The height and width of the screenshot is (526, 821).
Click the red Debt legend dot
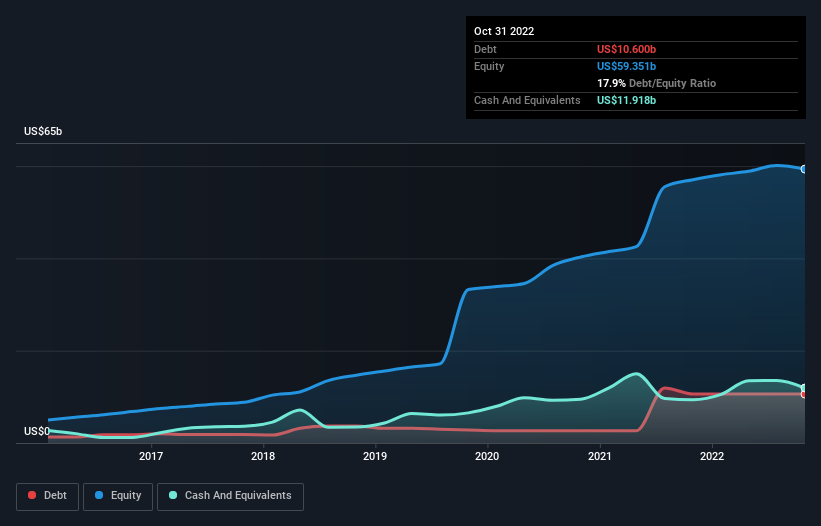(x=32, y=495)
